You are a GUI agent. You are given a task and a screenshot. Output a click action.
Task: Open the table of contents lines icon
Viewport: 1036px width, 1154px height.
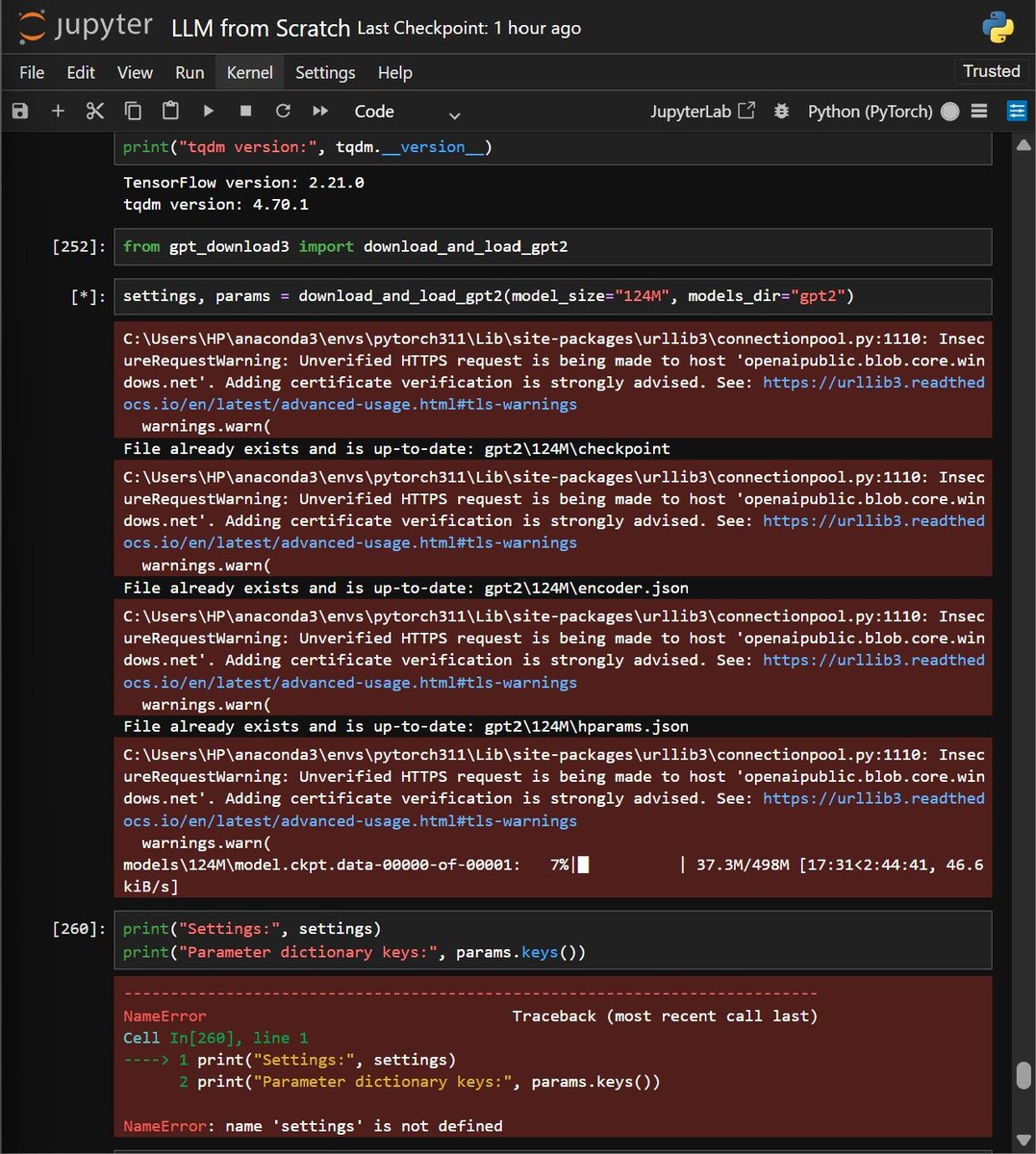tap(979, 112)
